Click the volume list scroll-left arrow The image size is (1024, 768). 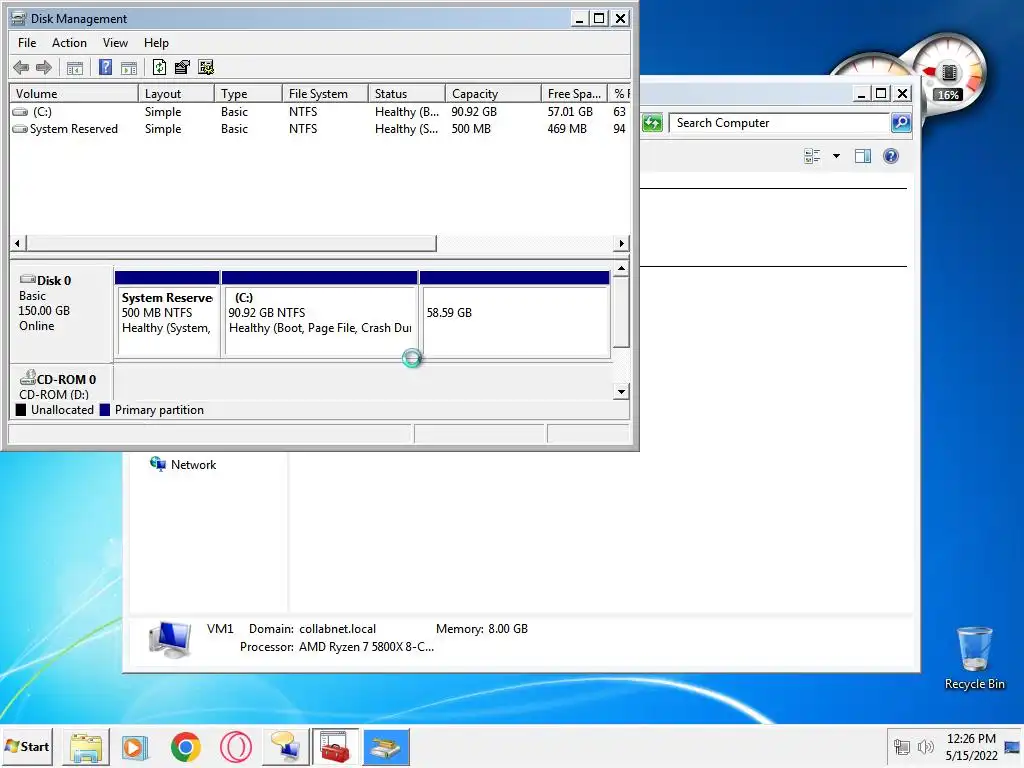click(x=18, y=243)
